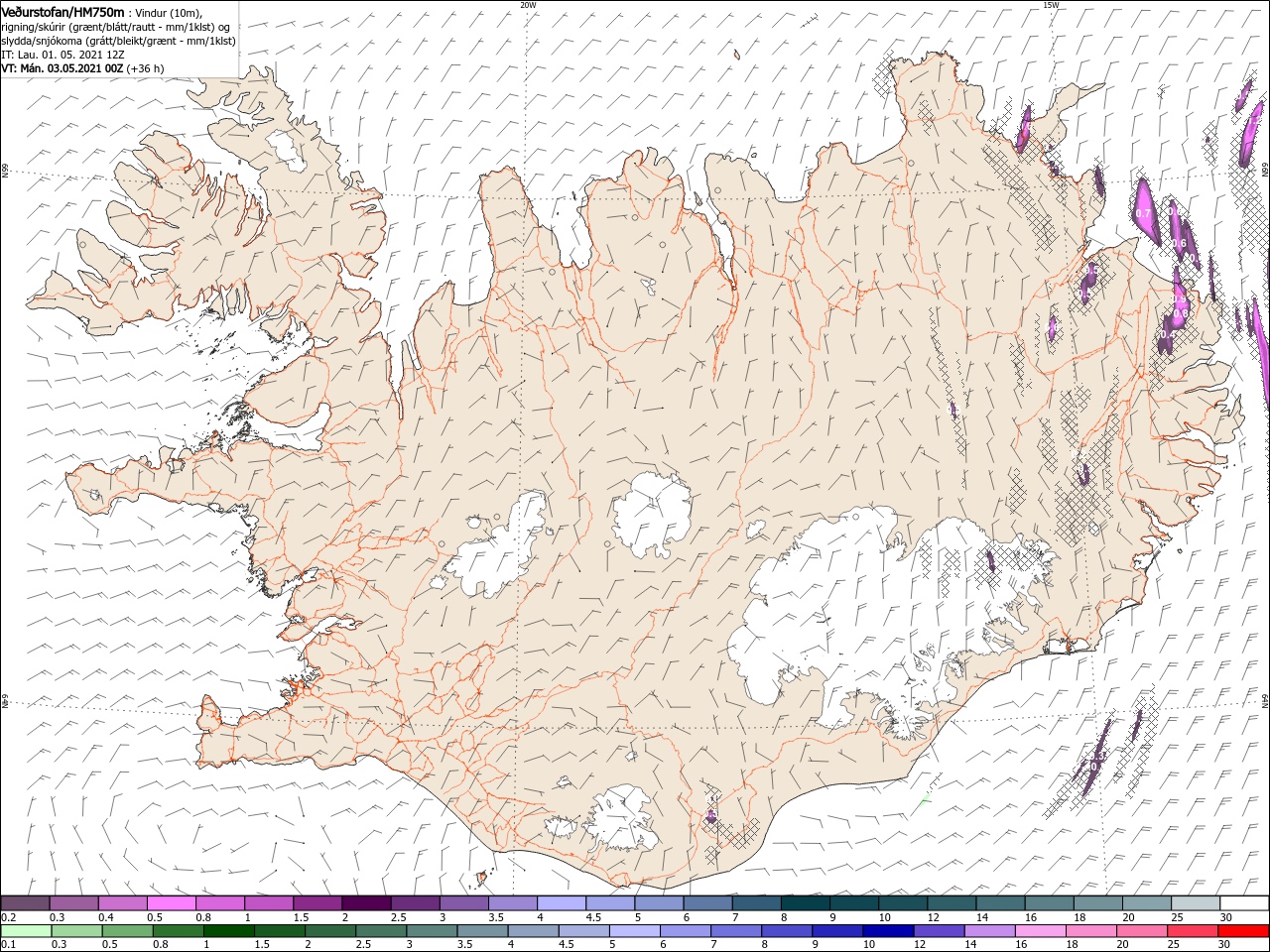Click the valid time 'VT: Mán. 03.05.2021 00Z'
Screen dimensions: 1270x952
click(62, 68)
